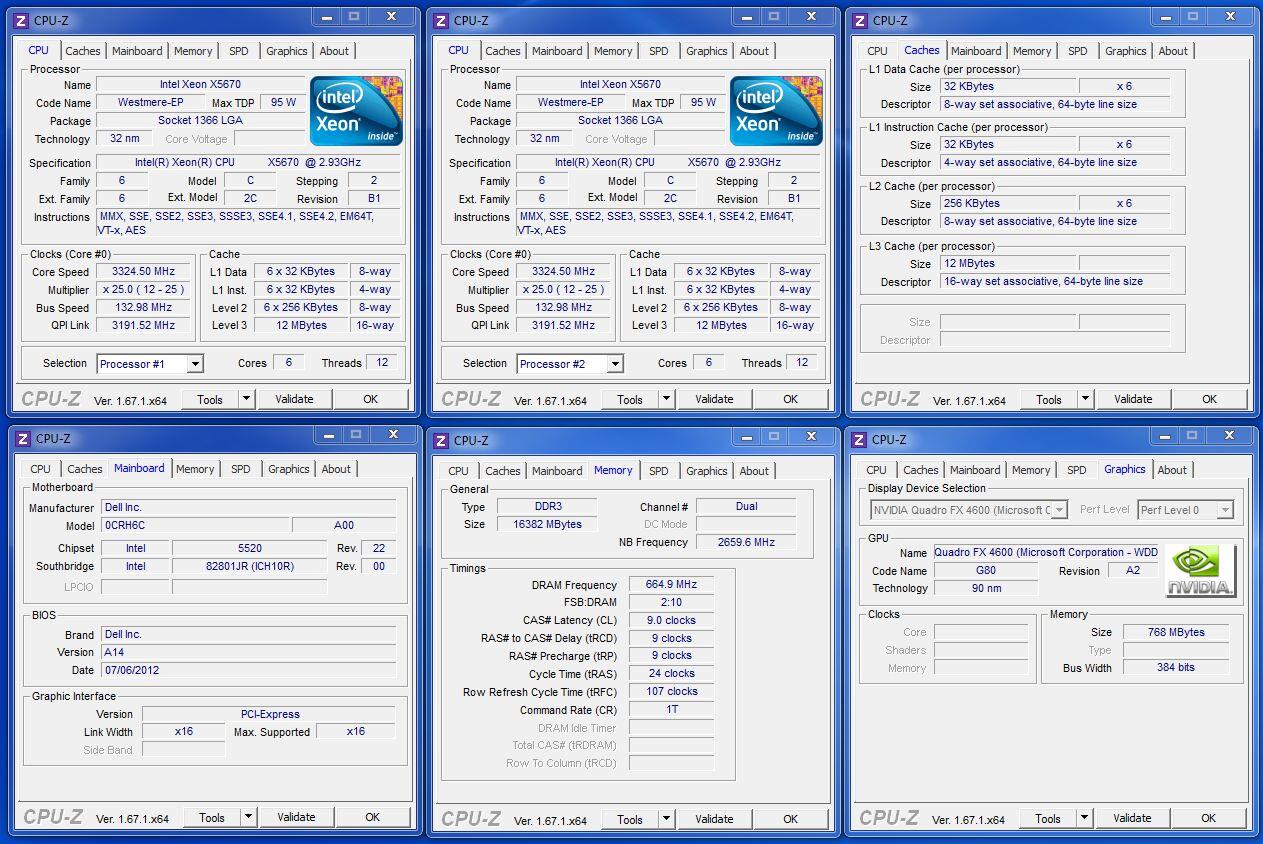Switch to Mainboard tab in Processor #1 window
Image resolution: width=1263 pixels, height=844 pixels.
pos(137,51)
